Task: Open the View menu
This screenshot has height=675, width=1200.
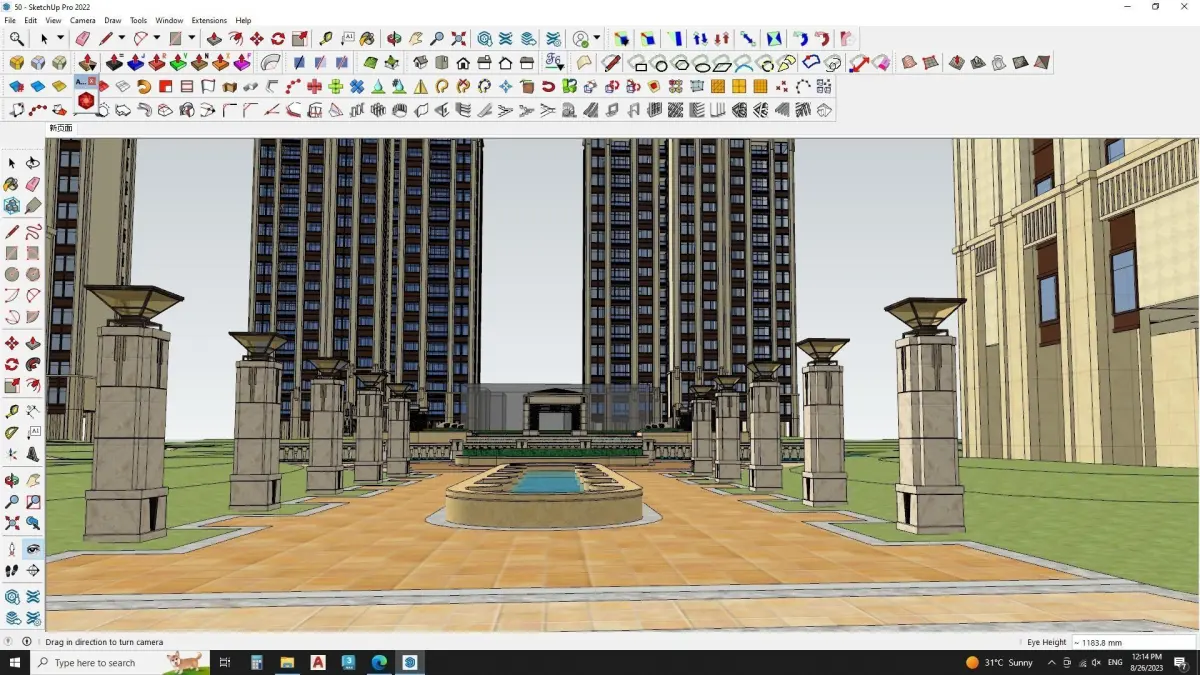Action: coord(53,20)
